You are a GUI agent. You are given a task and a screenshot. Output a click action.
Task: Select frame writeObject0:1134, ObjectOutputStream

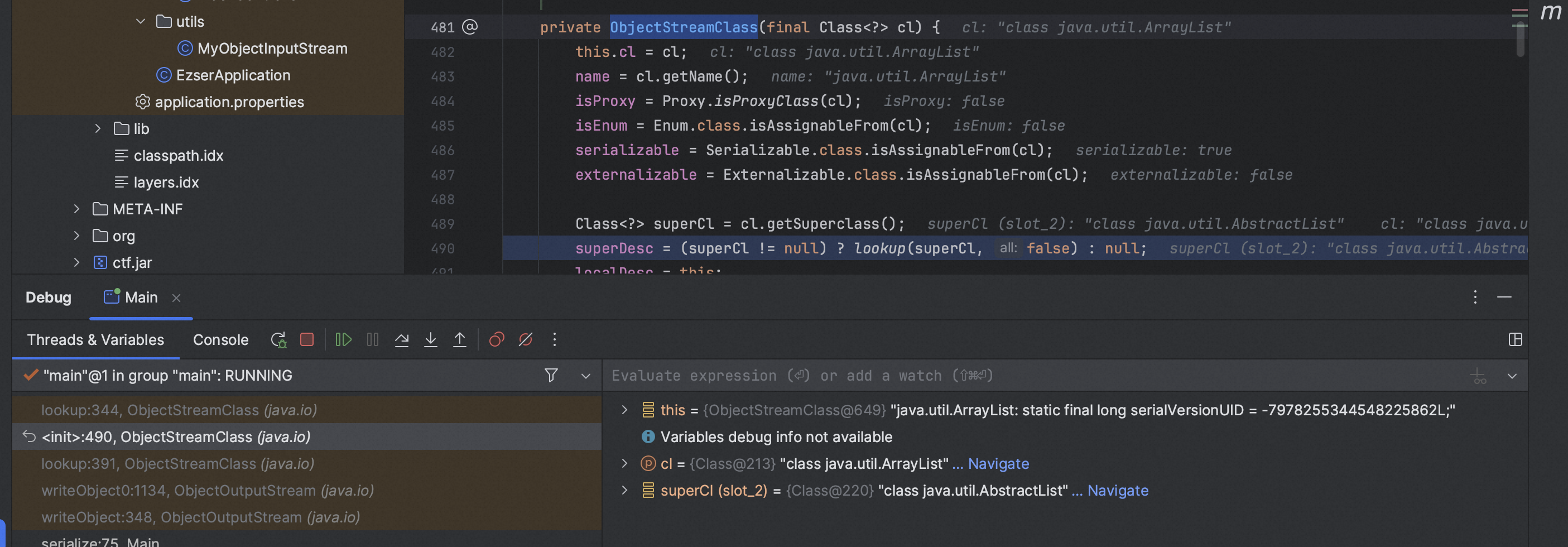307,491
